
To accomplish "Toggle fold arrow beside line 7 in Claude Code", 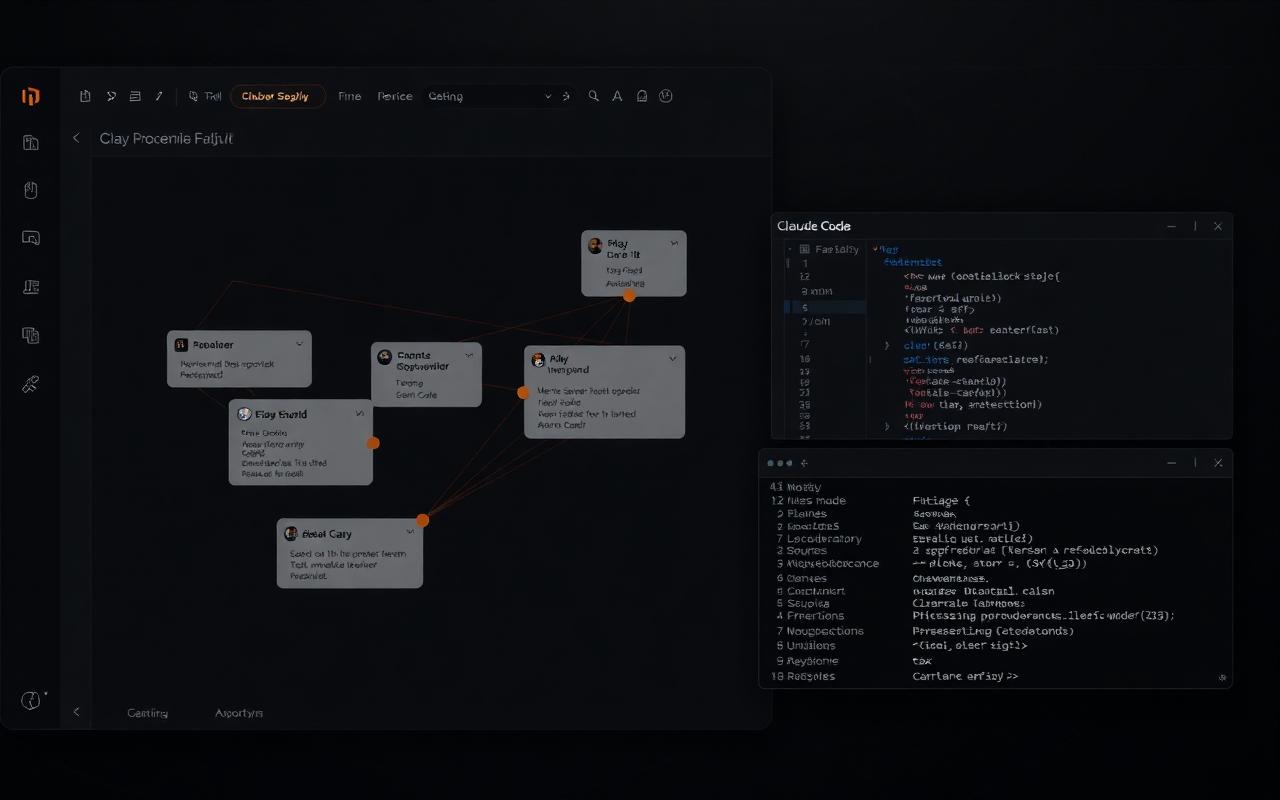I will 885,345.
